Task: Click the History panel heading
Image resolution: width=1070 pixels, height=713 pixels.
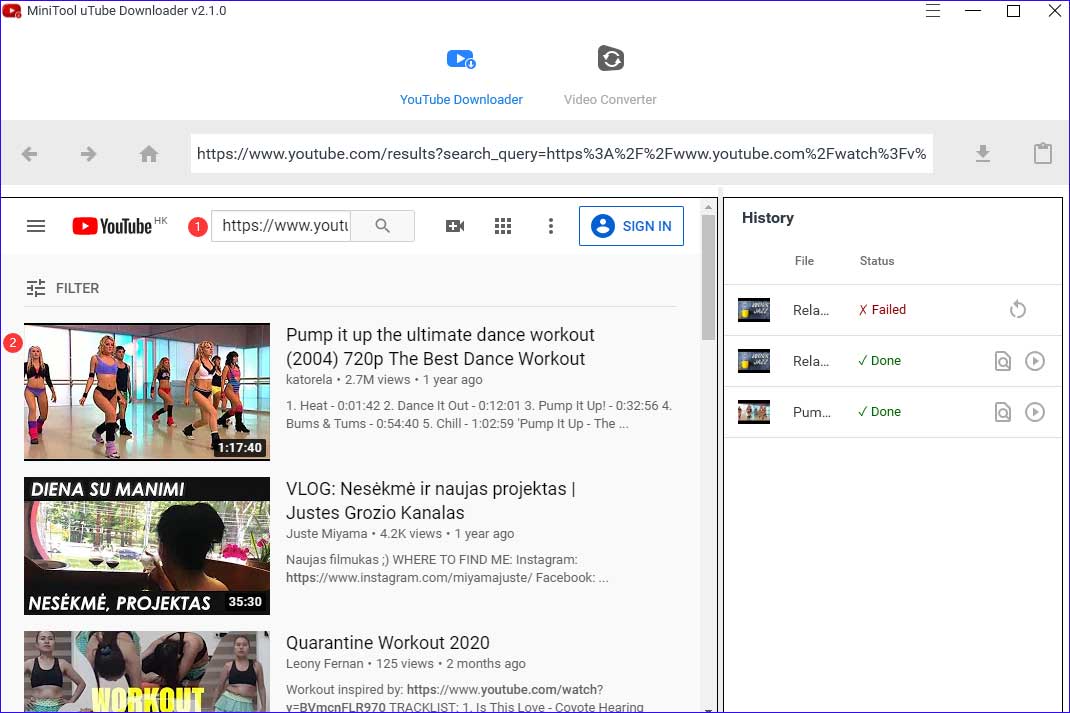Action: (768, 218)
